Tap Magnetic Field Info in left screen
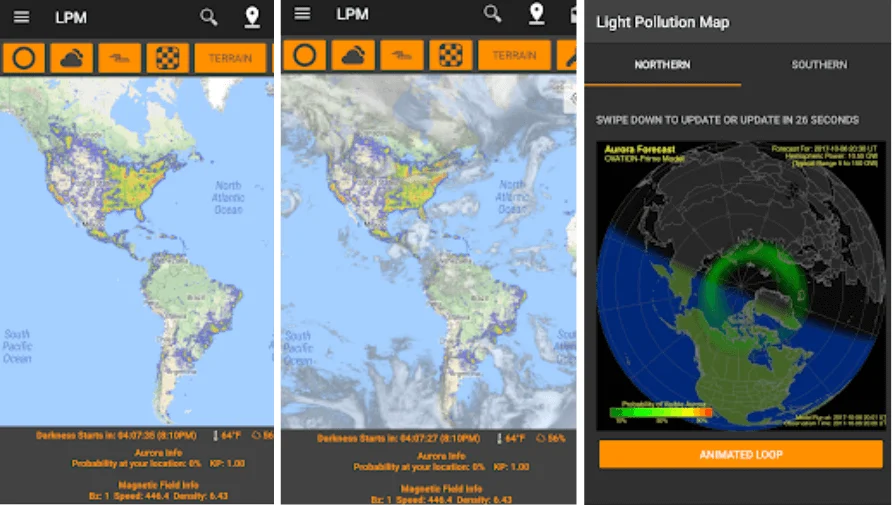Screen dimensions: 895x505 pyautogui.click(x=158, y=485)
